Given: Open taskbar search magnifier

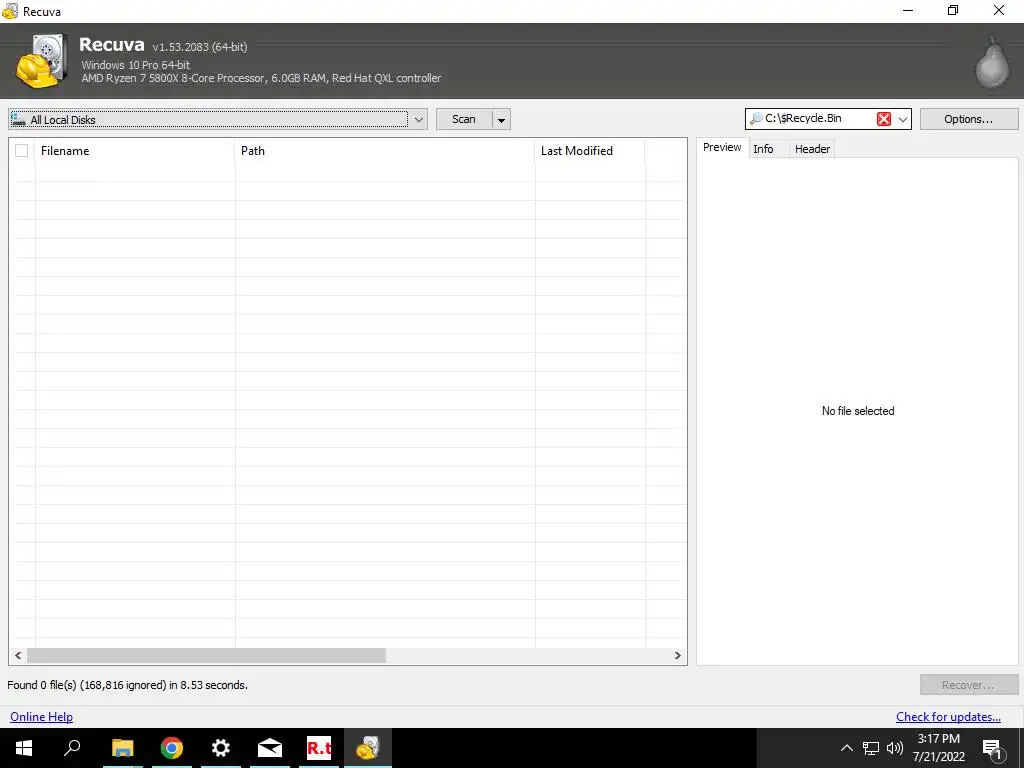Looking at the screenshot, I should coord(72,748).
